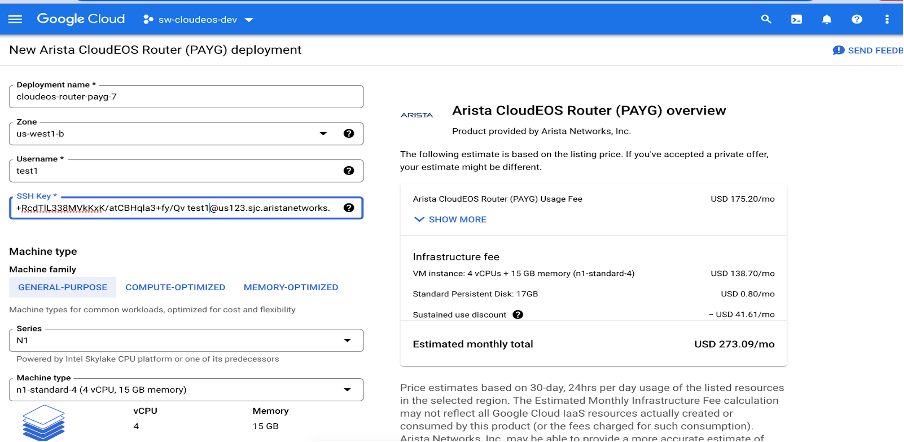Open the hamburger navigation menu
The image size is (904, 442).
15,19
